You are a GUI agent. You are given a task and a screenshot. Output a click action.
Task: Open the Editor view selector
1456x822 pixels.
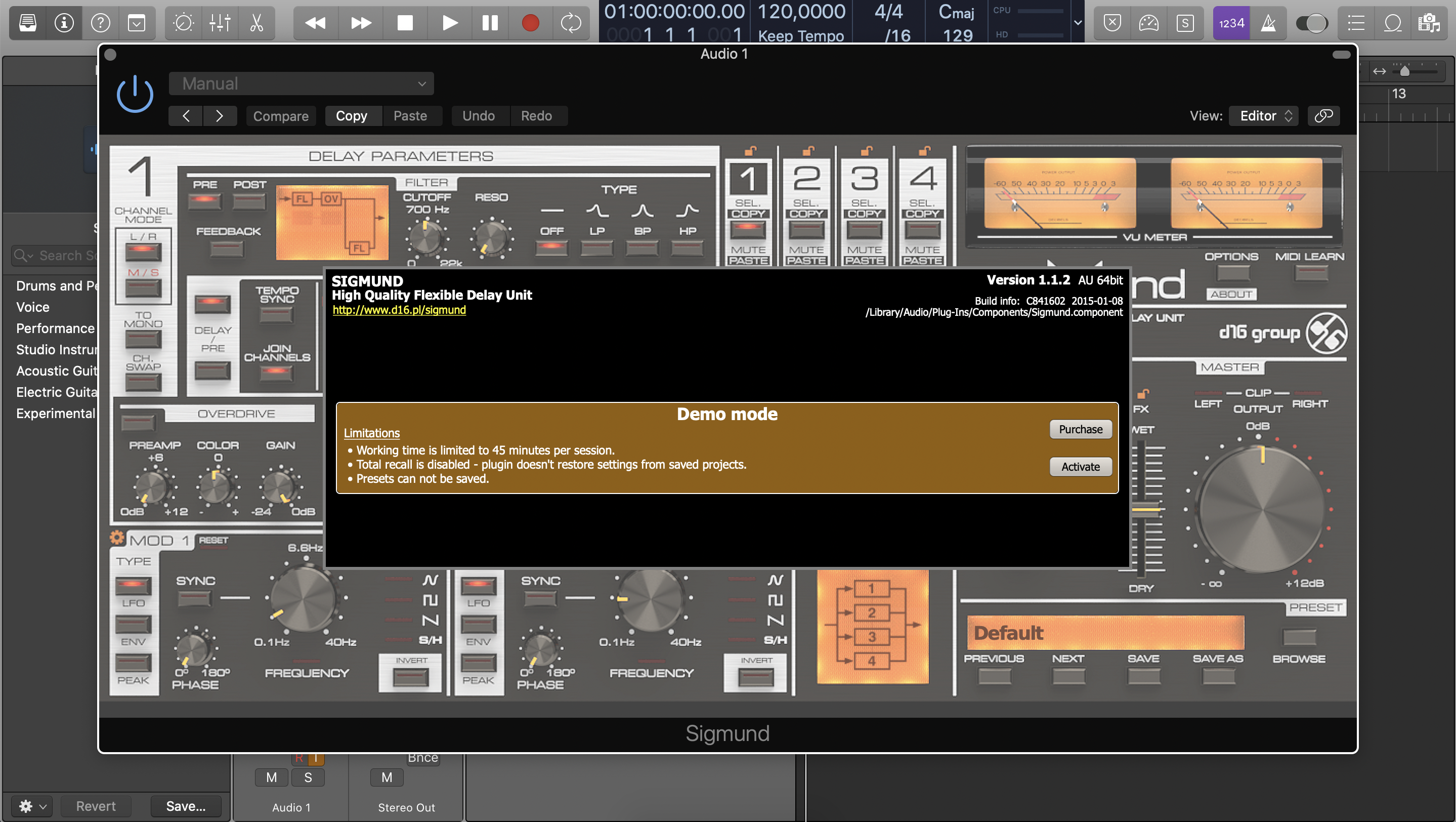pos(1264,116)
